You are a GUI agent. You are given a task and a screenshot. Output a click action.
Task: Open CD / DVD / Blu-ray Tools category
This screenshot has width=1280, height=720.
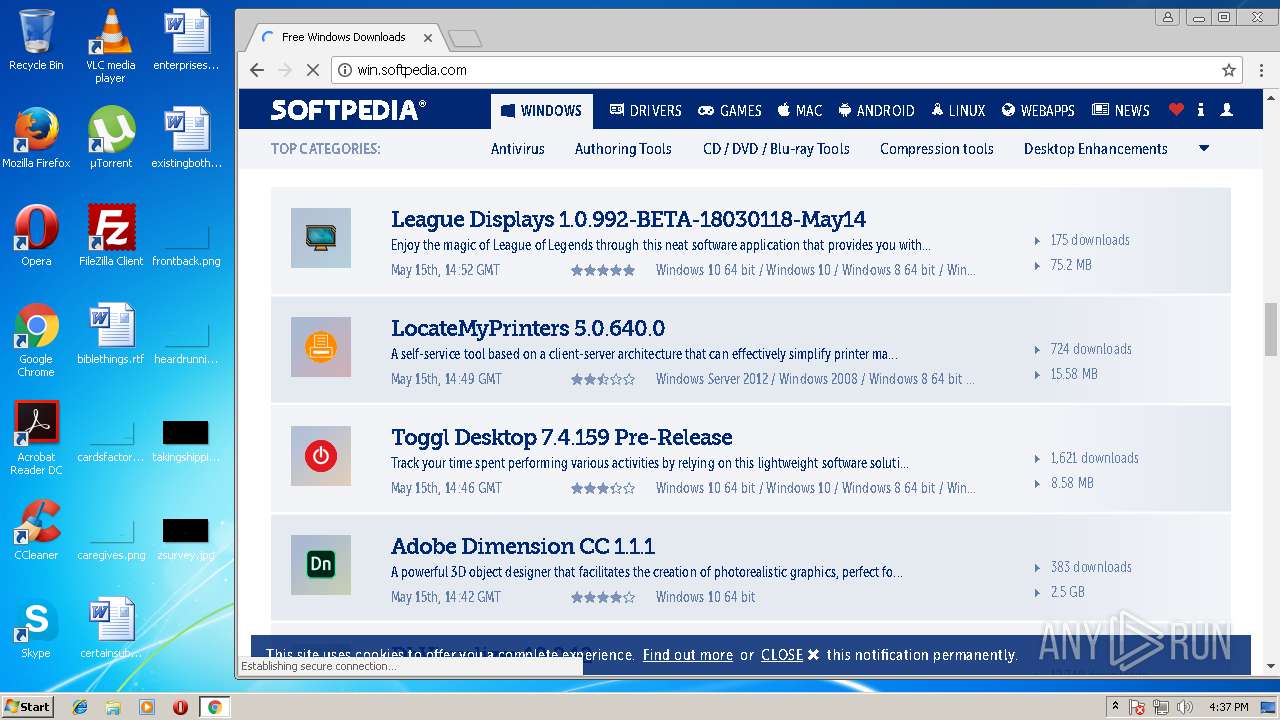776,149
